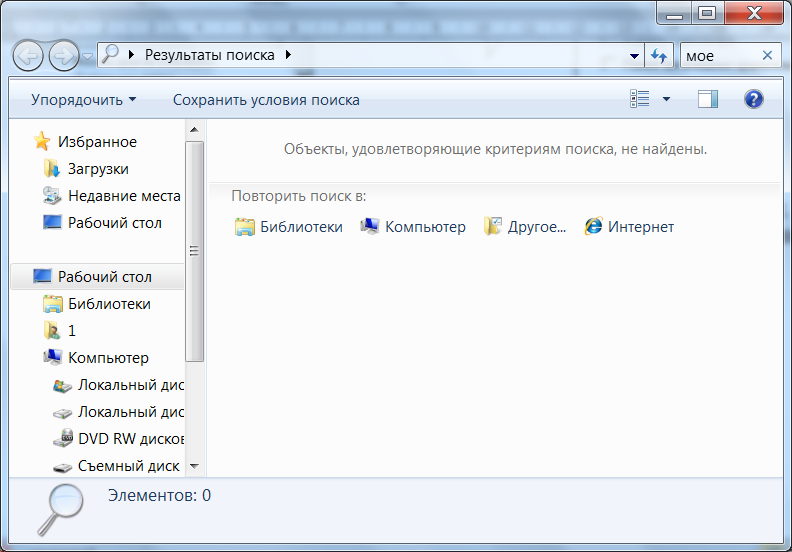Click navigation pane scroll down arrow
This screenshot has height=552, width=792.
(194, 466)
